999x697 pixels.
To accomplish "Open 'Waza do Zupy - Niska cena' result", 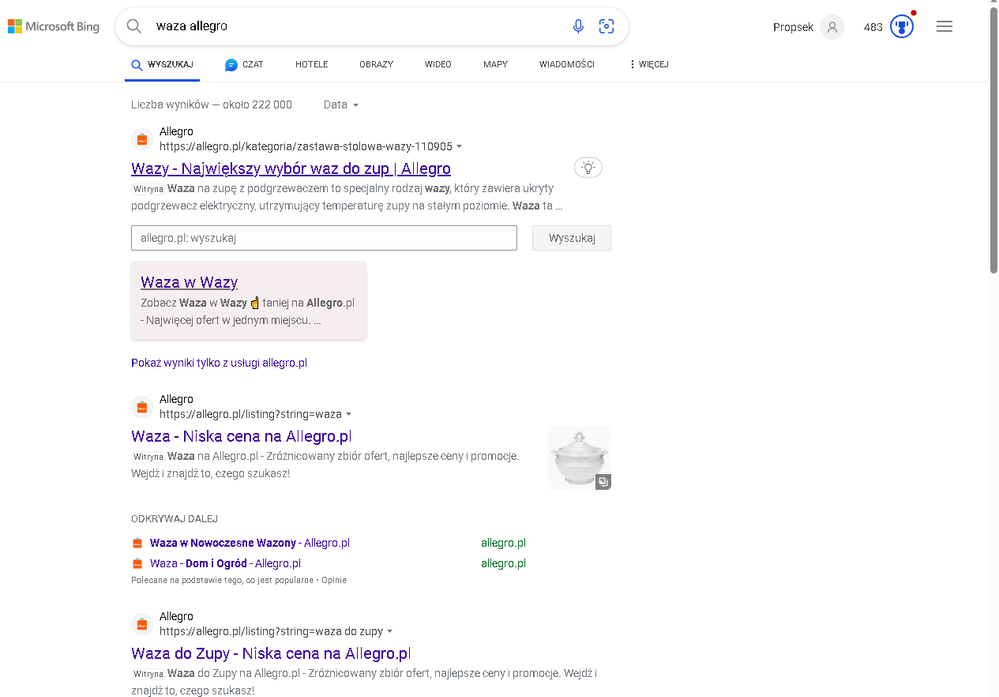I will pyautogui.click(x=271, y=654).
